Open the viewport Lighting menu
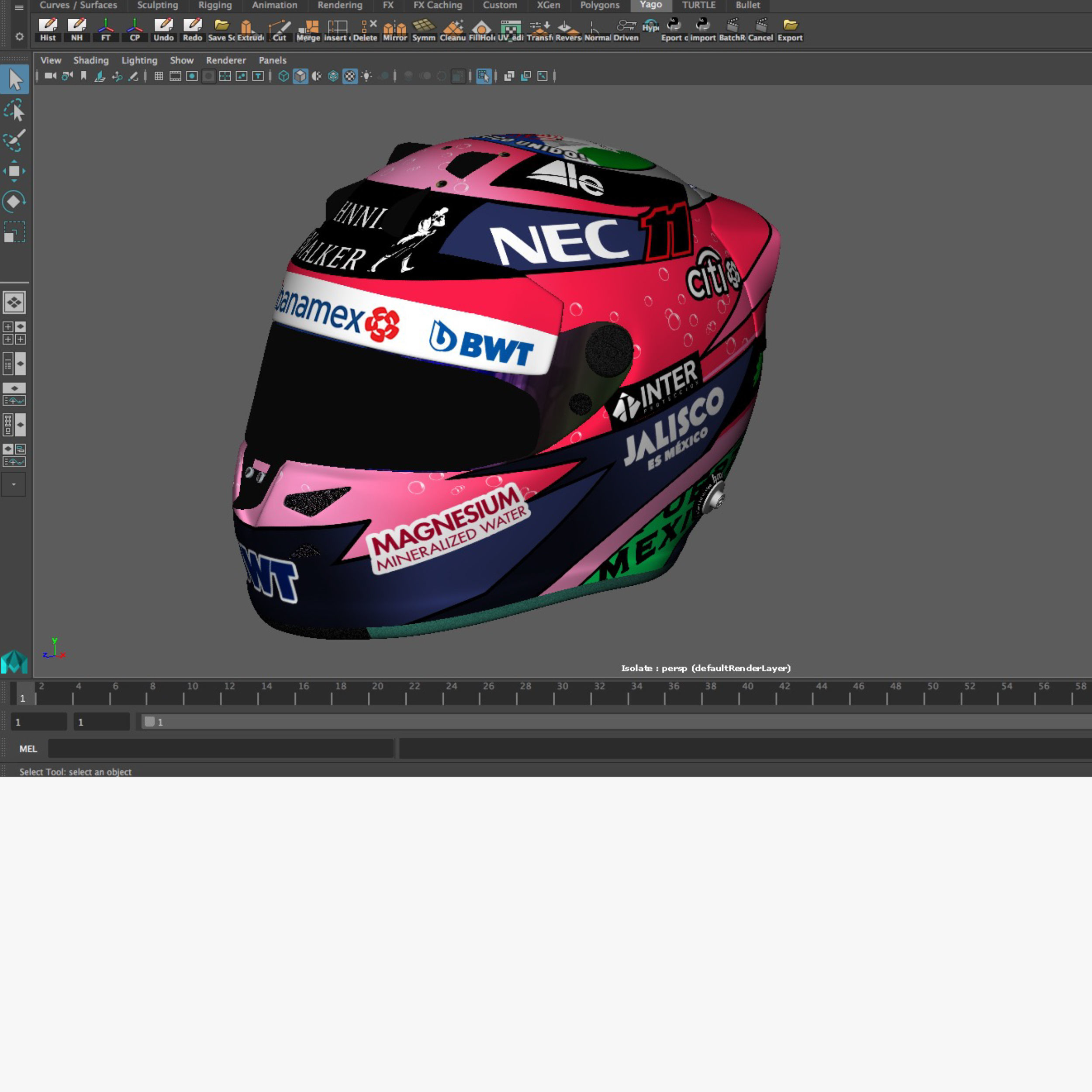 click(140, 60)
